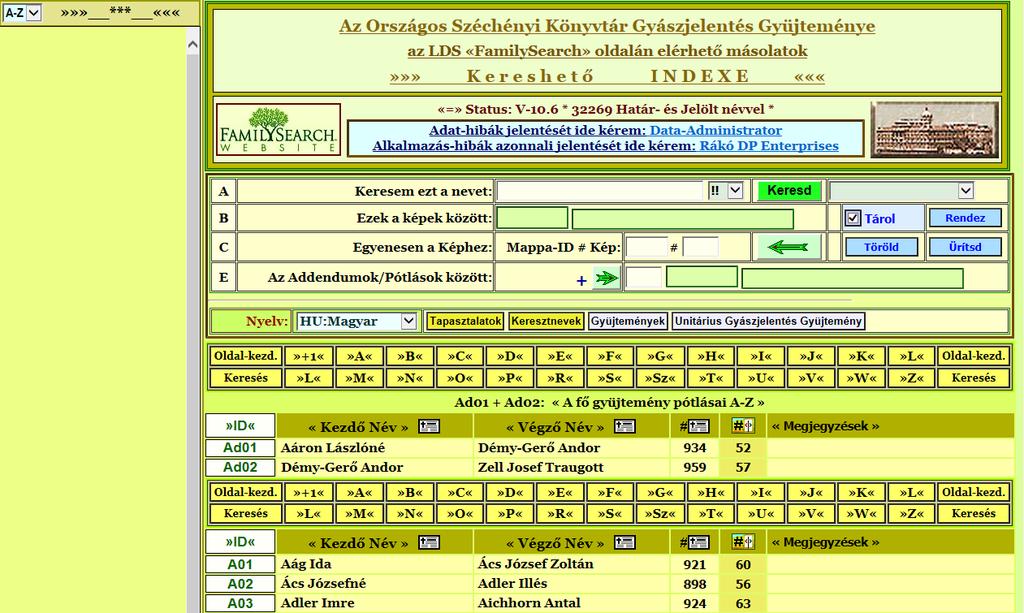Click the Töröld button

[x=881, y=247]
